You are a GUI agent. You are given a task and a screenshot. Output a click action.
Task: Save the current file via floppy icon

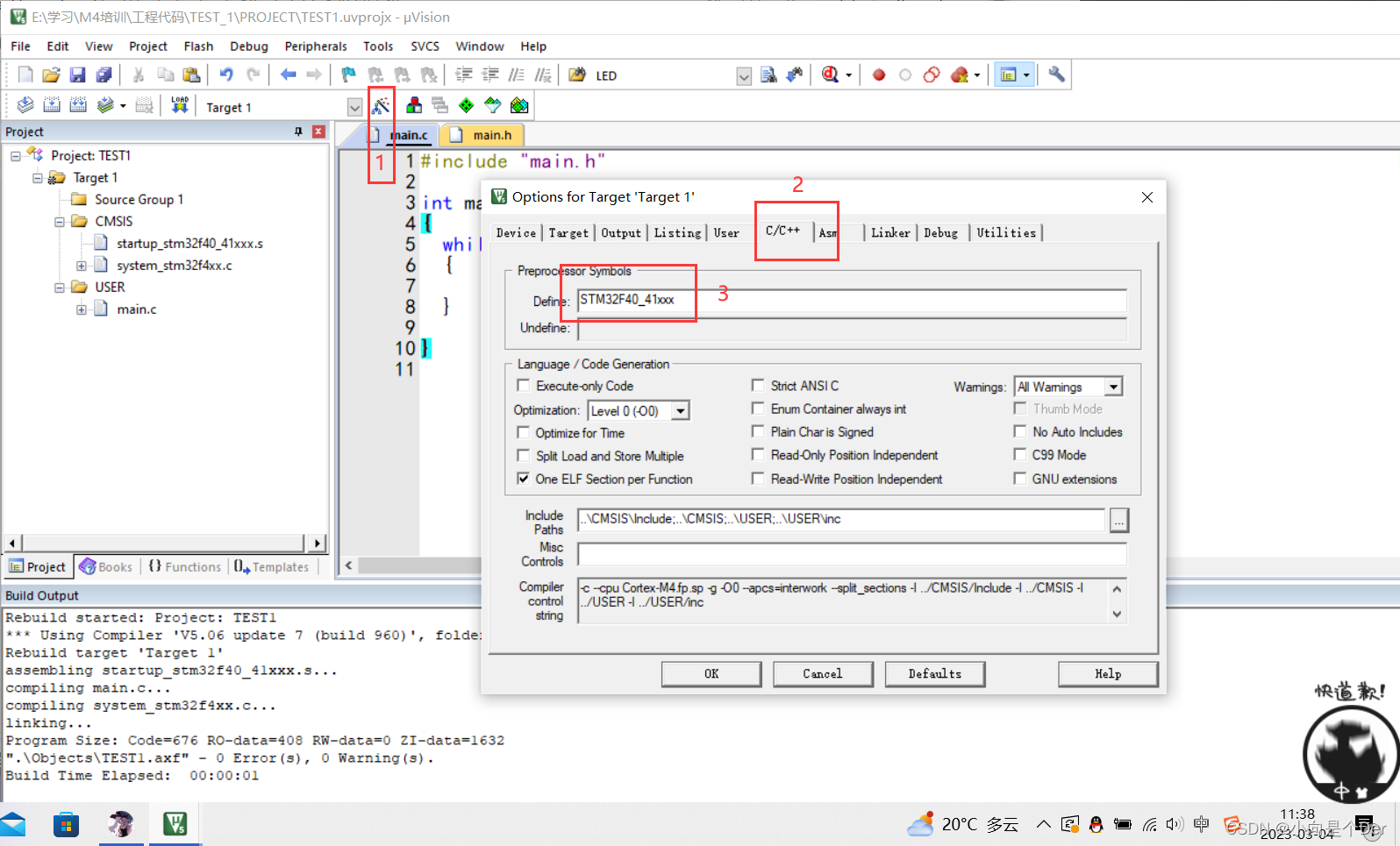tap(77, 75)
